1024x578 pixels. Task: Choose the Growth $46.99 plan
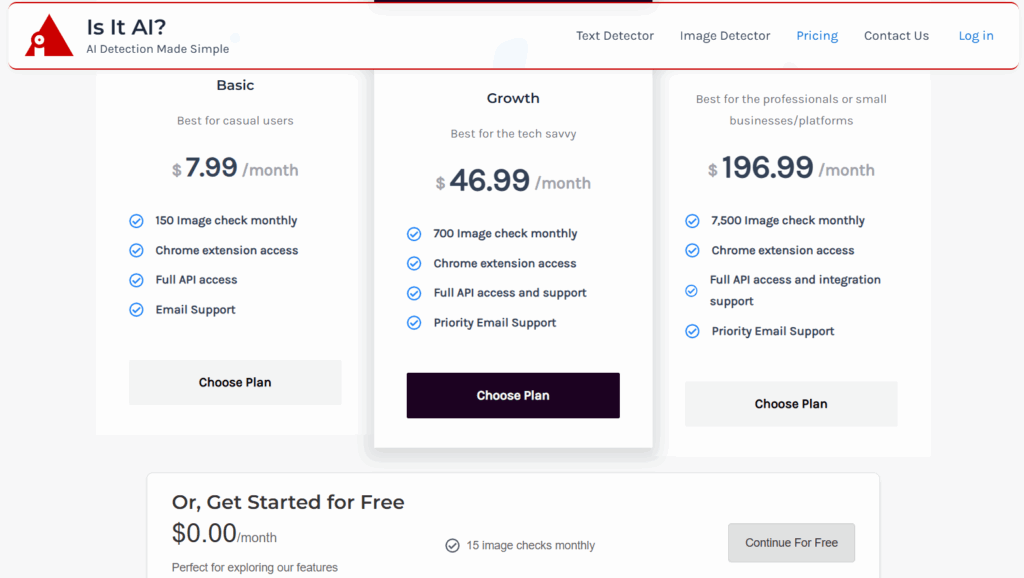(513, 395)
